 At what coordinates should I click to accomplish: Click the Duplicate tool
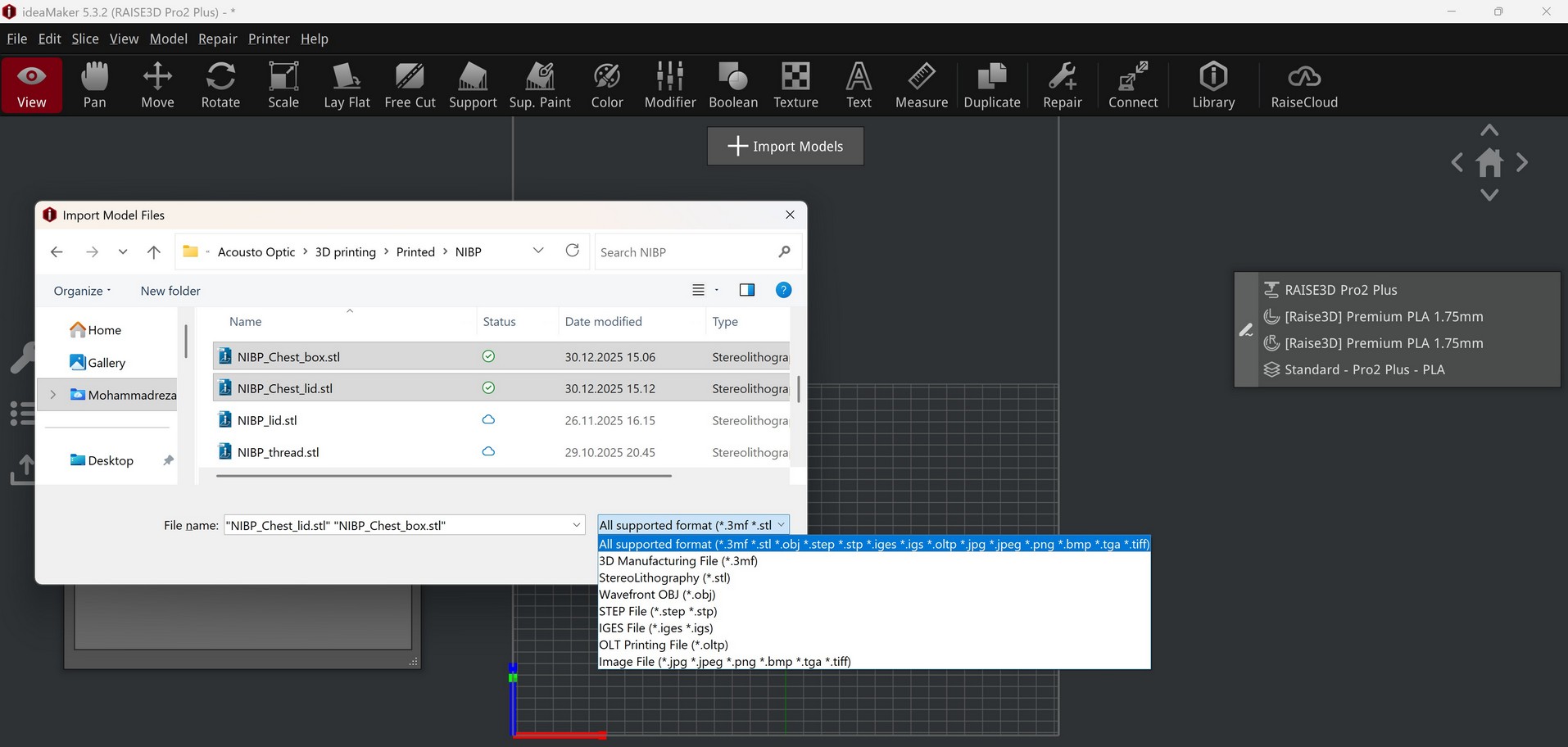click(992, 85)
